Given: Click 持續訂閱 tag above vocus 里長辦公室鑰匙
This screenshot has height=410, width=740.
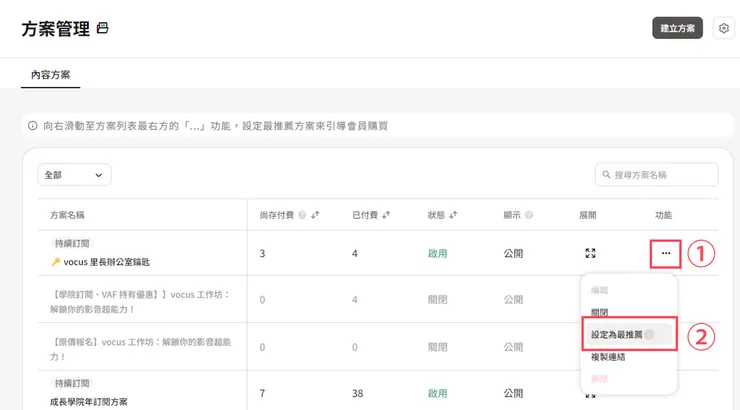Looking at the screenshot, I should tap(72, 243).
